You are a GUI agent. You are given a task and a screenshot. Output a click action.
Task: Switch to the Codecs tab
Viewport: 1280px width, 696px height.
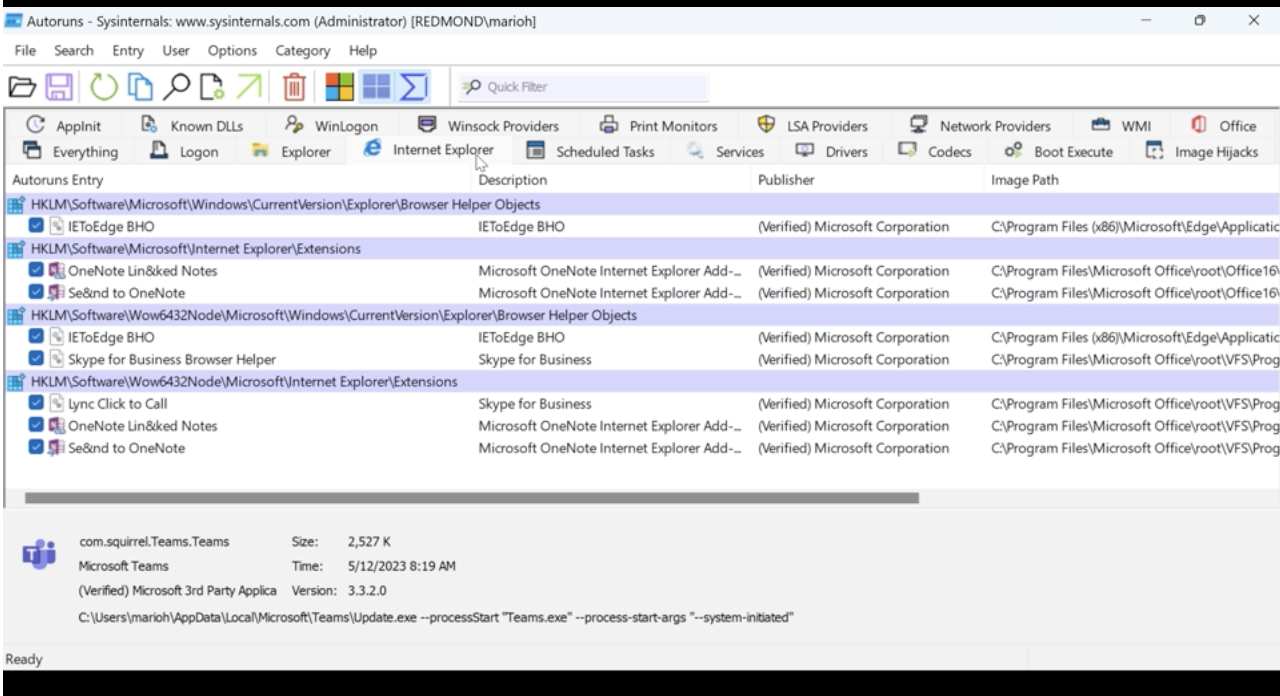(934, 152)
